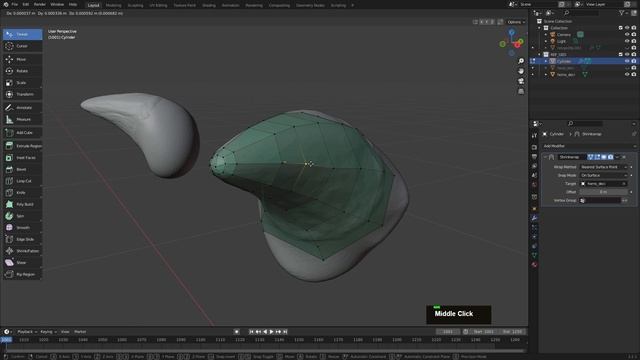
Task: Open the viewport Options dropdown
Action: pyautogui.click(x=516, y=22)
